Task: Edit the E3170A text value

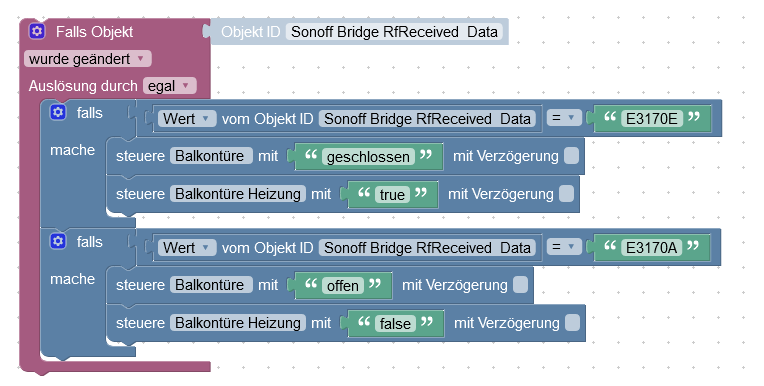Action: [651, 248]
